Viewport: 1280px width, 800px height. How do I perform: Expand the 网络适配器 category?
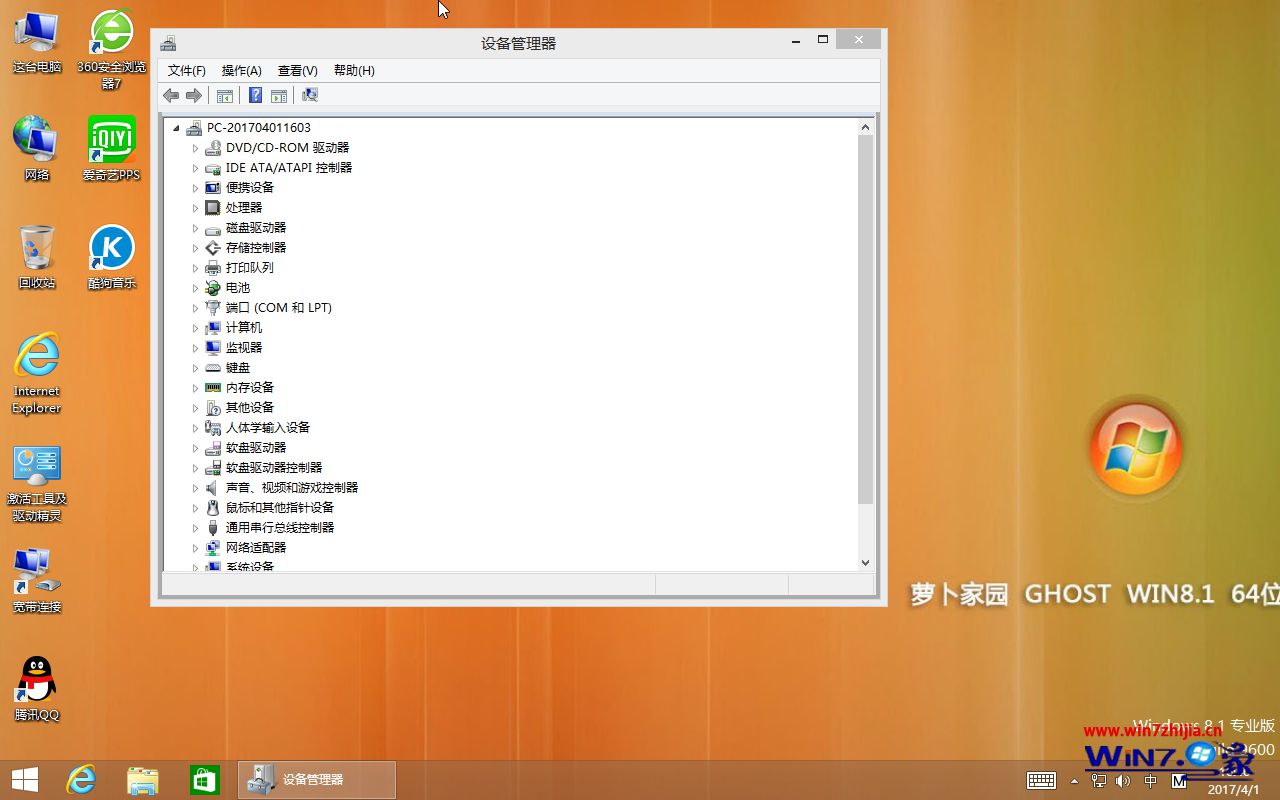pos(196,547)
